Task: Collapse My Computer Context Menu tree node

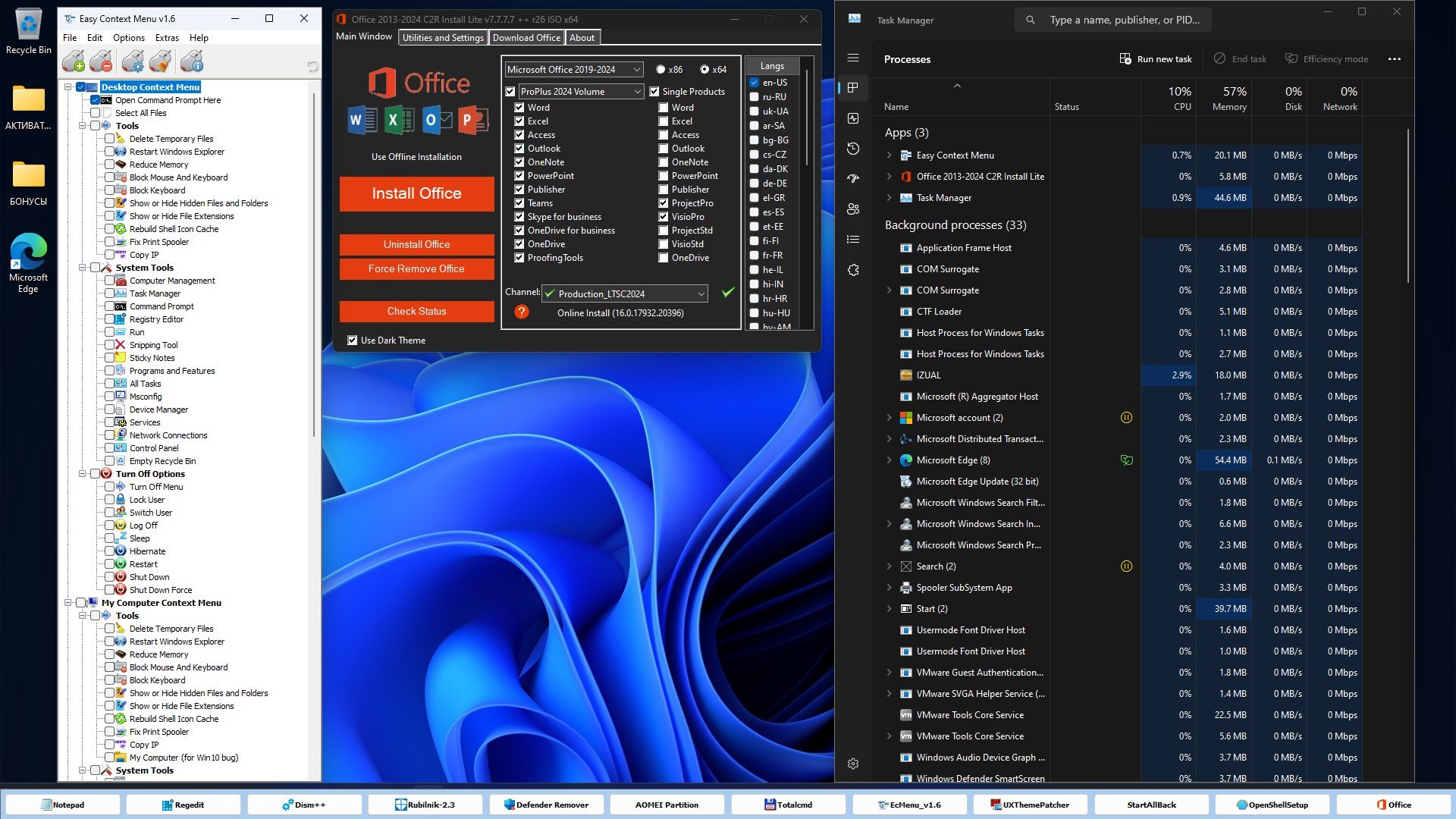Action: tap(67, 603)
